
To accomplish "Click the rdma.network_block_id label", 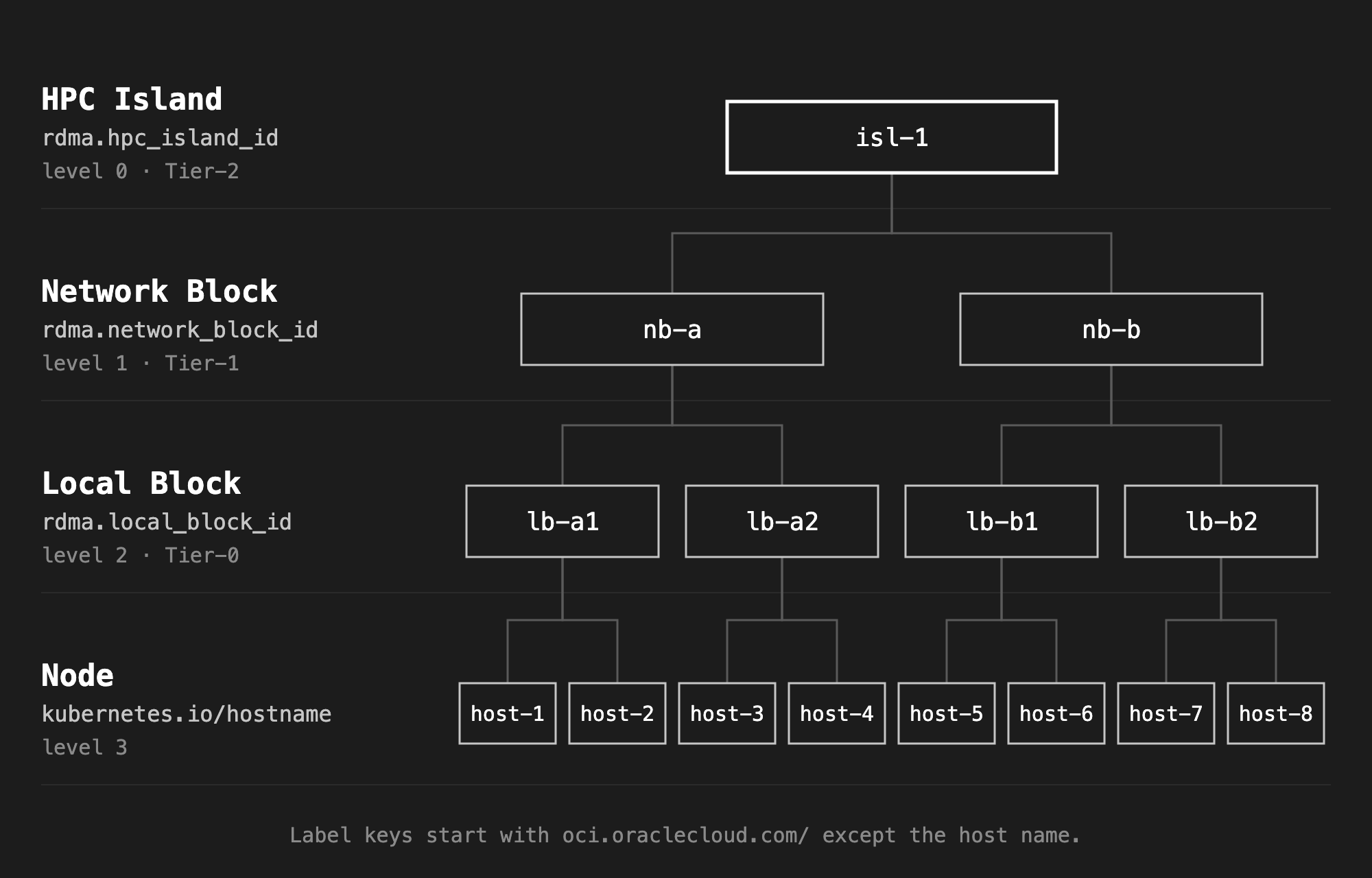I will click(x=180, y=331).
